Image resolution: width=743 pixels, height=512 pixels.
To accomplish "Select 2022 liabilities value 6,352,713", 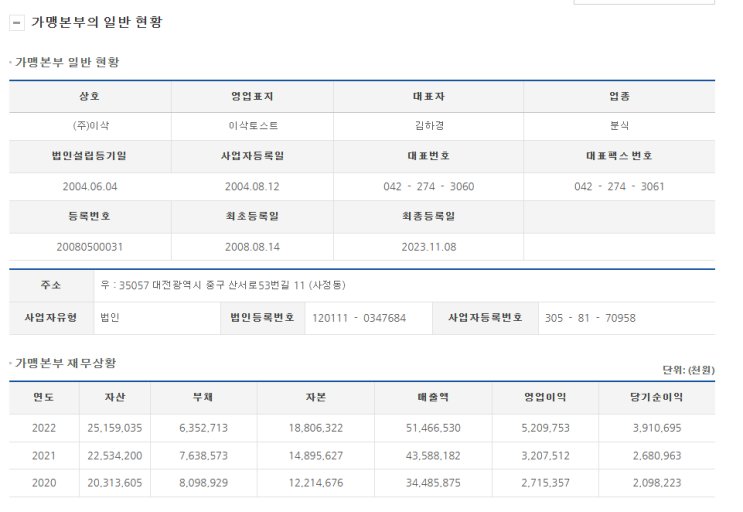I will 204,428.
